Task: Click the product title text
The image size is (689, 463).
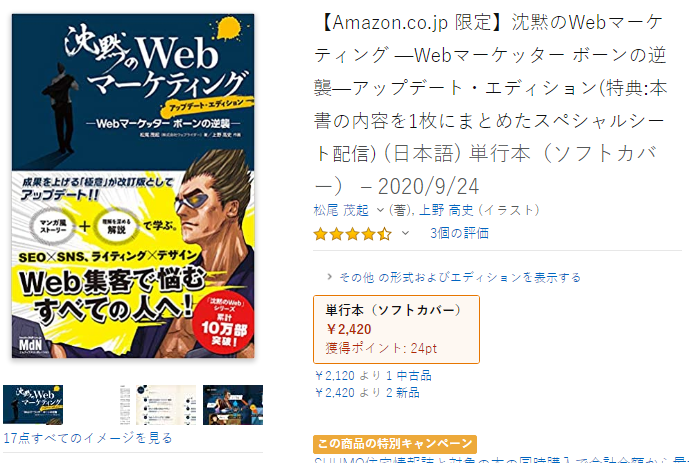Action: [490, 105]
